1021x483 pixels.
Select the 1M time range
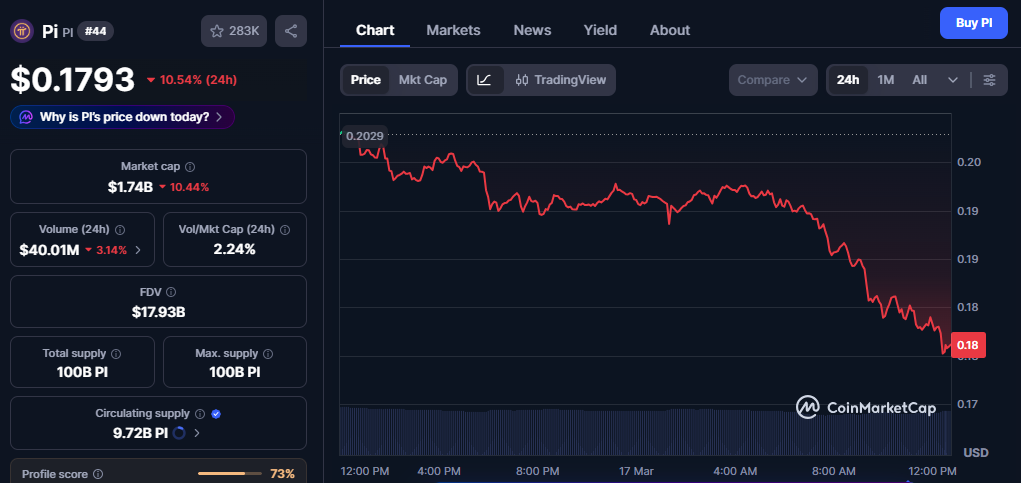pyautogui.click(x=886, y=80)
